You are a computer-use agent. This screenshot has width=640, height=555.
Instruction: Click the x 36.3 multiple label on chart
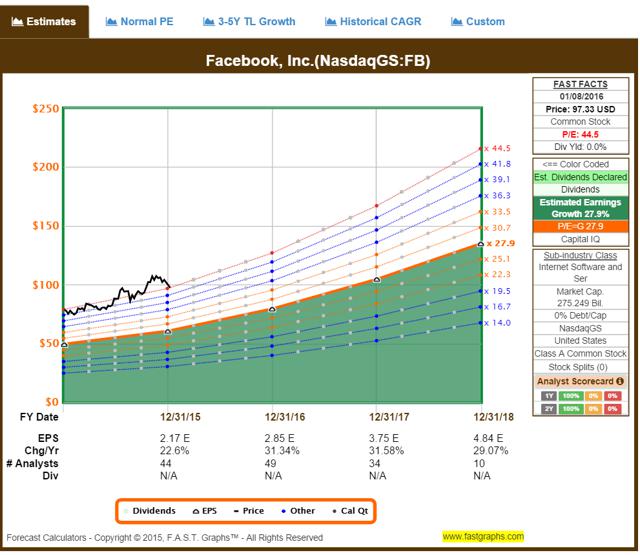pos(498,195)
